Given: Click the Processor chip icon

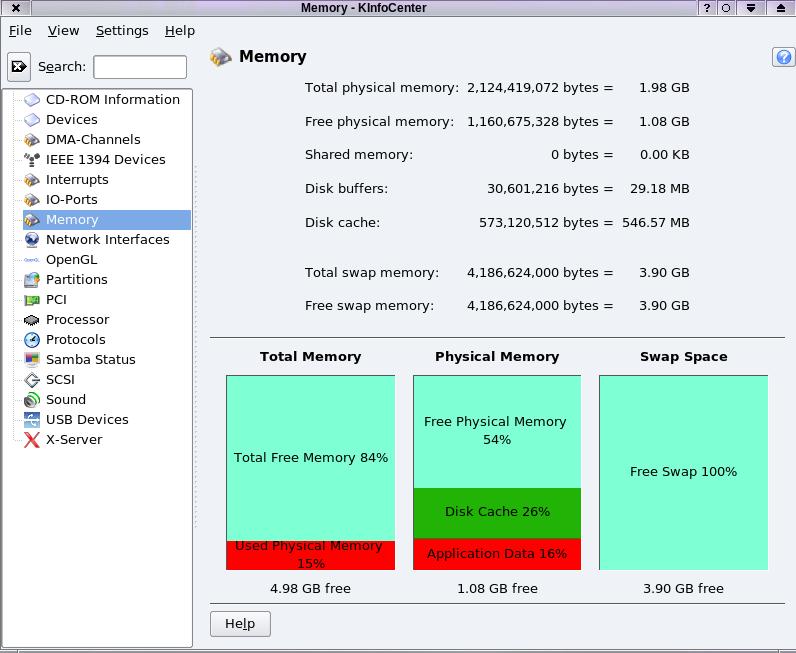Looking at the screenshot, I should pos(31,320).
